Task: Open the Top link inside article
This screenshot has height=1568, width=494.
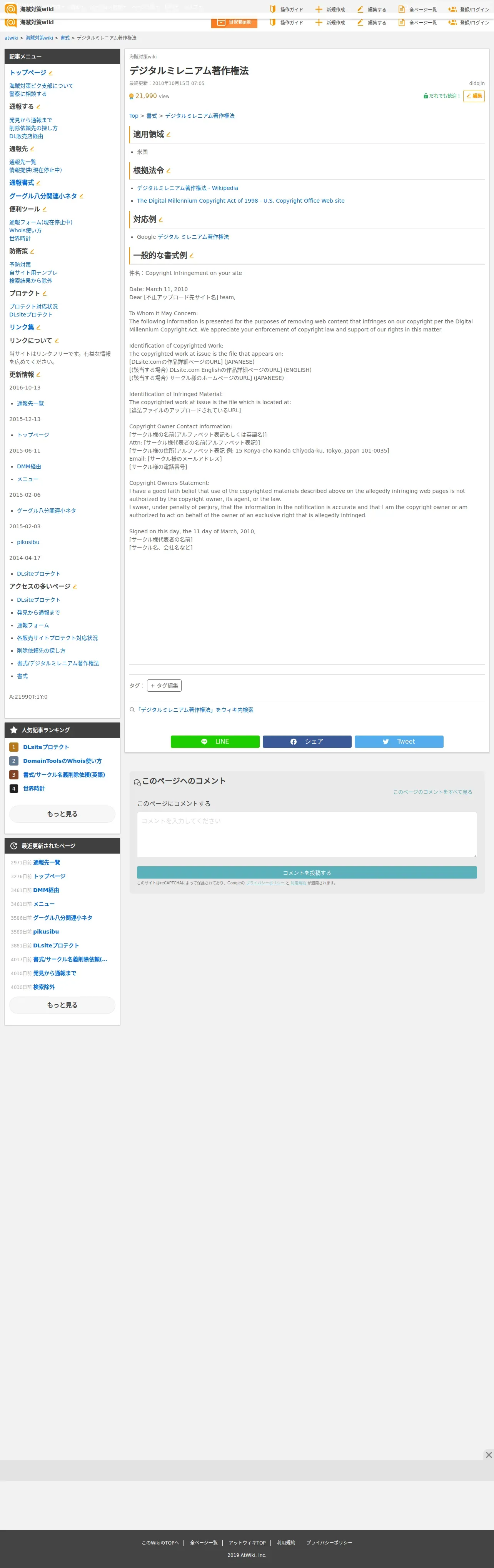Action: point(134,116)
